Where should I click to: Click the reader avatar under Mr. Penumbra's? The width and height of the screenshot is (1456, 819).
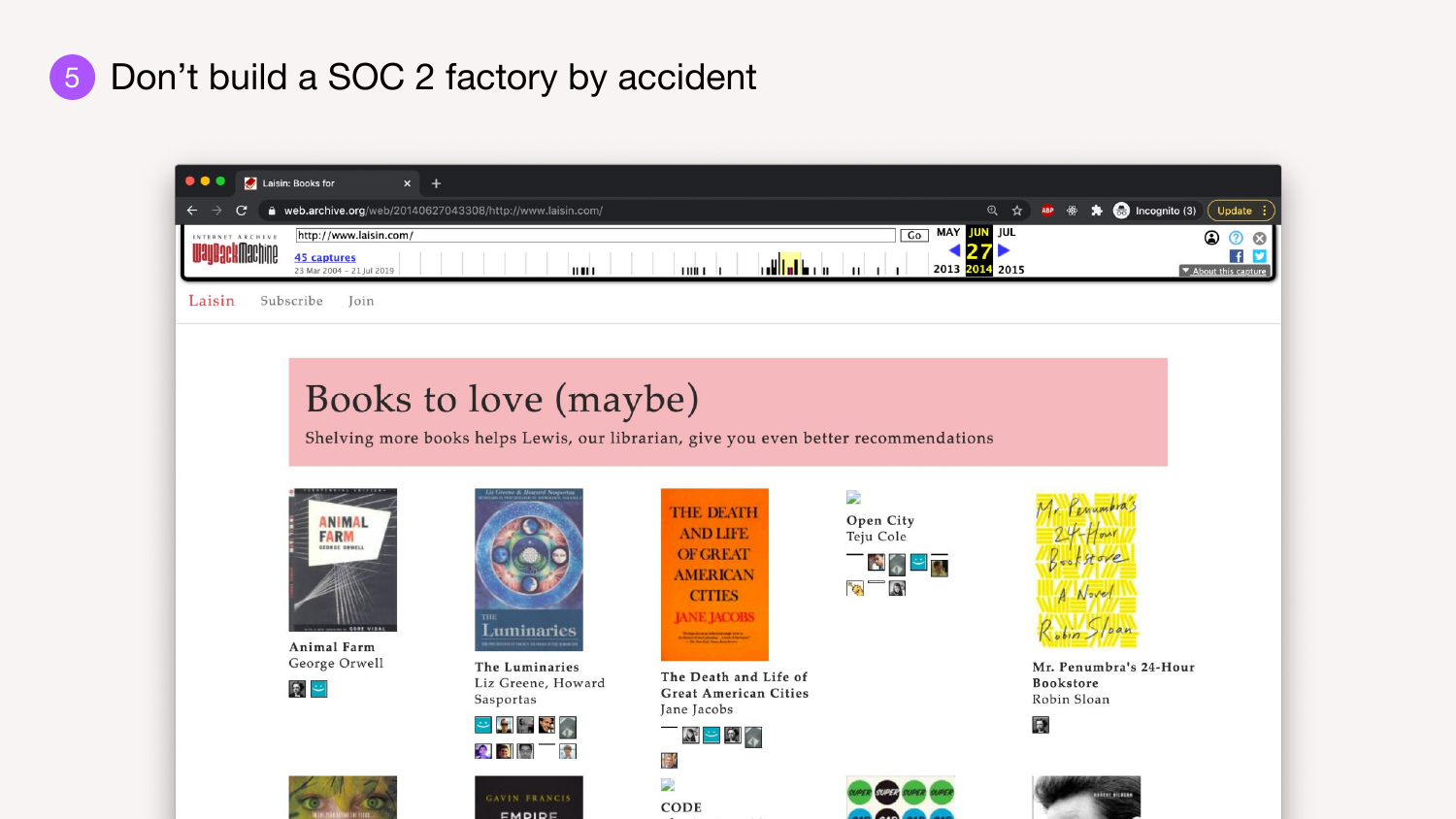1041,725
